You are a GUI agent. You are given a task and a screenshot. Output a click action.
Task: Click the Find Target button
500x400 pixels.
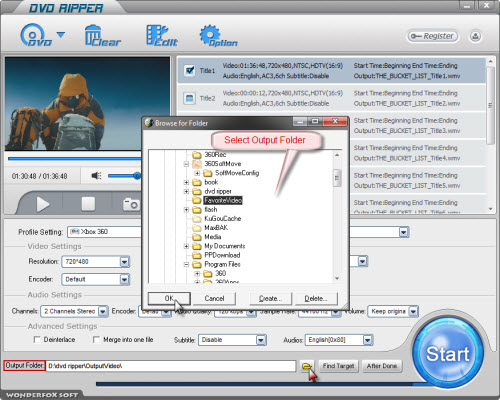click(338, 366)
